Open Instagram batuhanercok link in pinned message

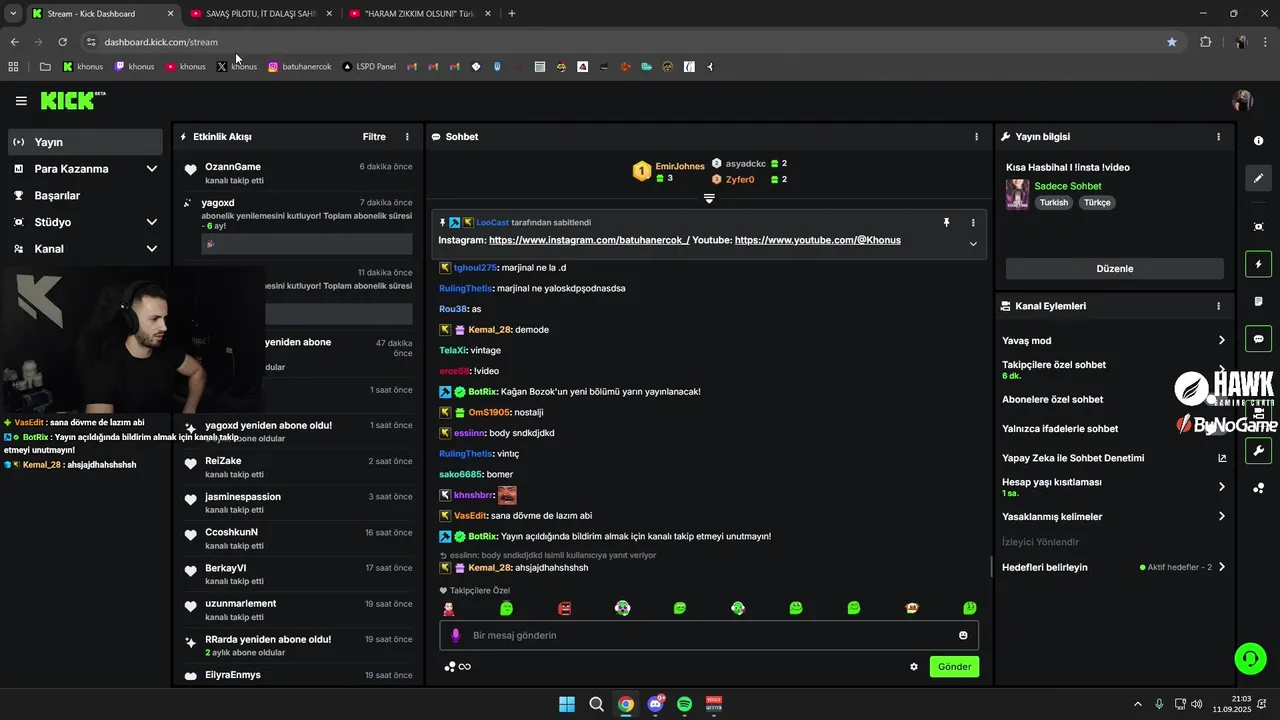(589, 240)
